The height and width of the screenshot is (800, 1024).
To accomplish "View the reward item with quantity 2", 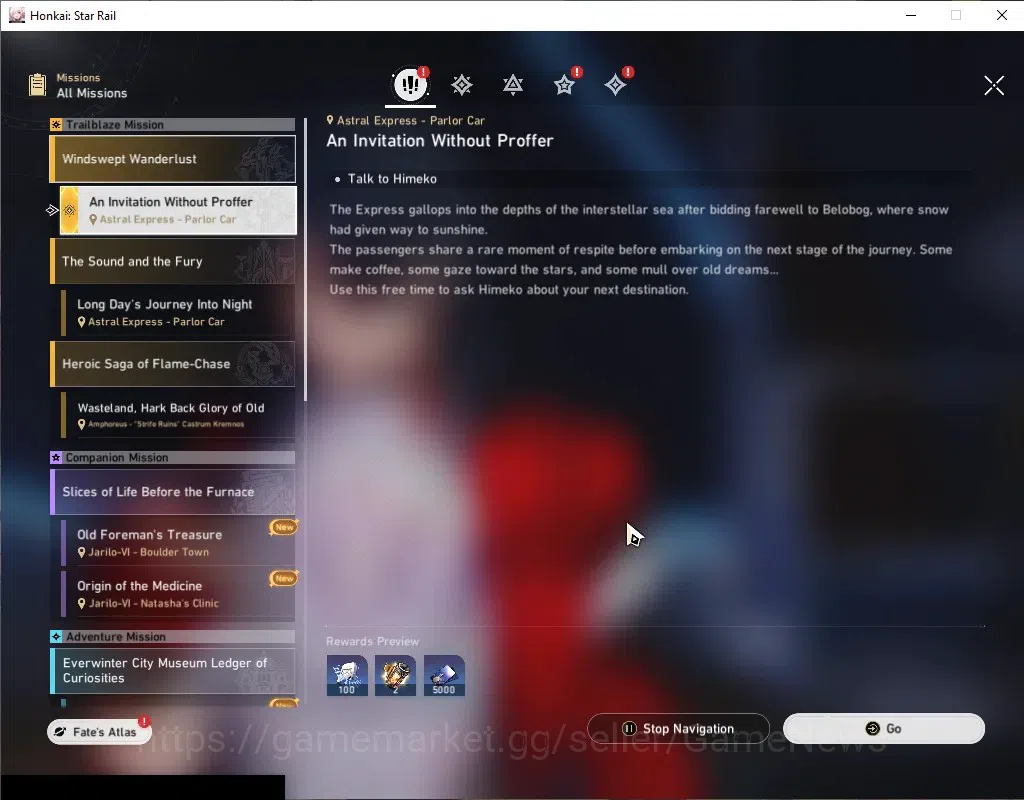I will pos(395,675).
